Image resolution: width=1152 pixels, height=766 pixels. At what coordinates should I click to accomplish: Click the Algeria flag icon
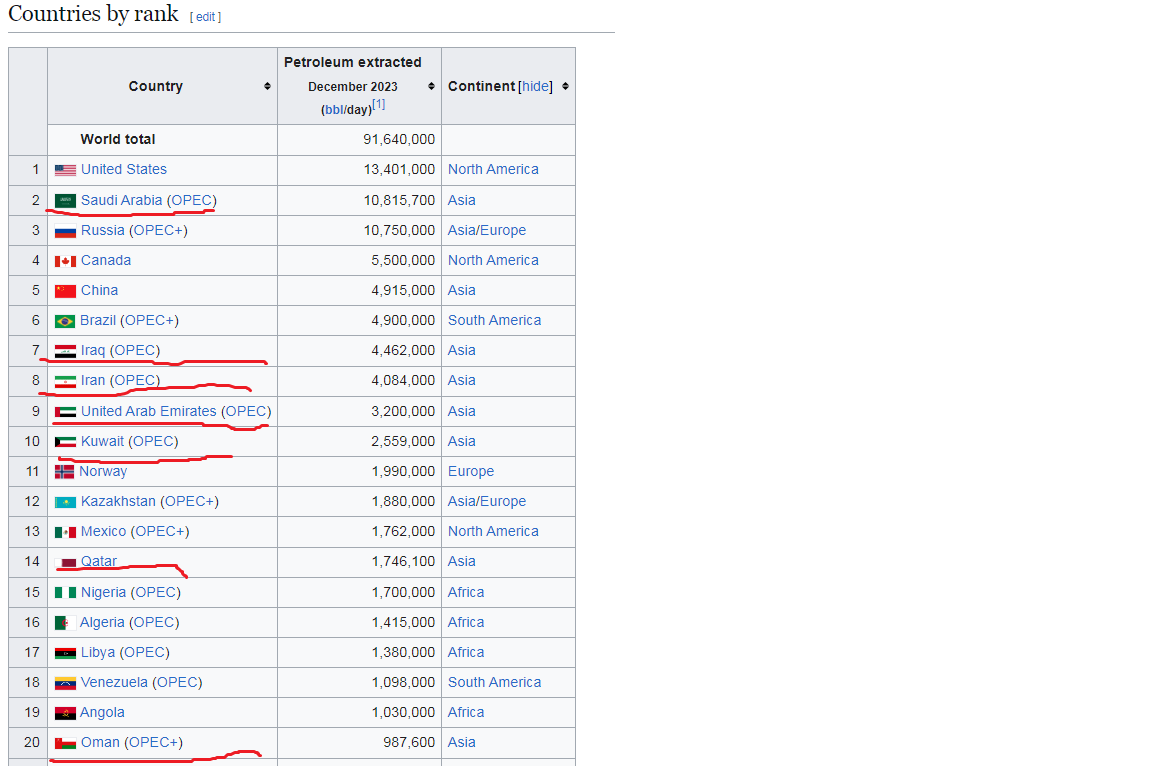tap(65, 623)
